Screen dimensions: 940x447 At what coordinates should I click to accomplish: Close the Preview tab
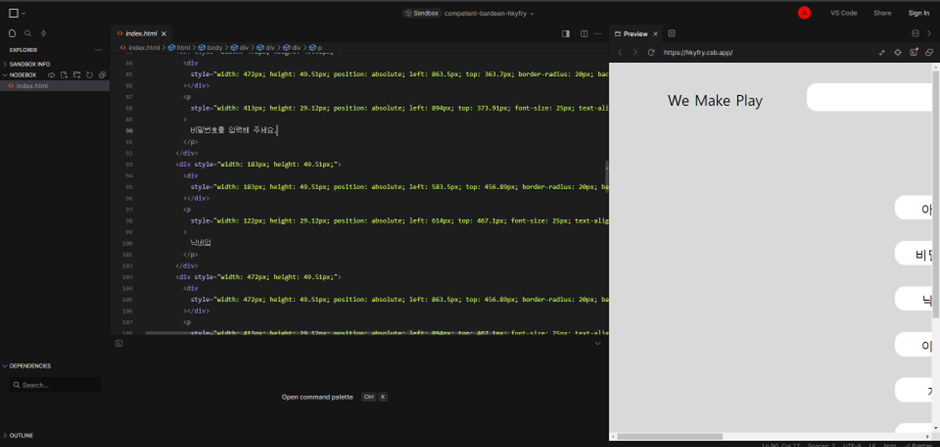(655, 34)
